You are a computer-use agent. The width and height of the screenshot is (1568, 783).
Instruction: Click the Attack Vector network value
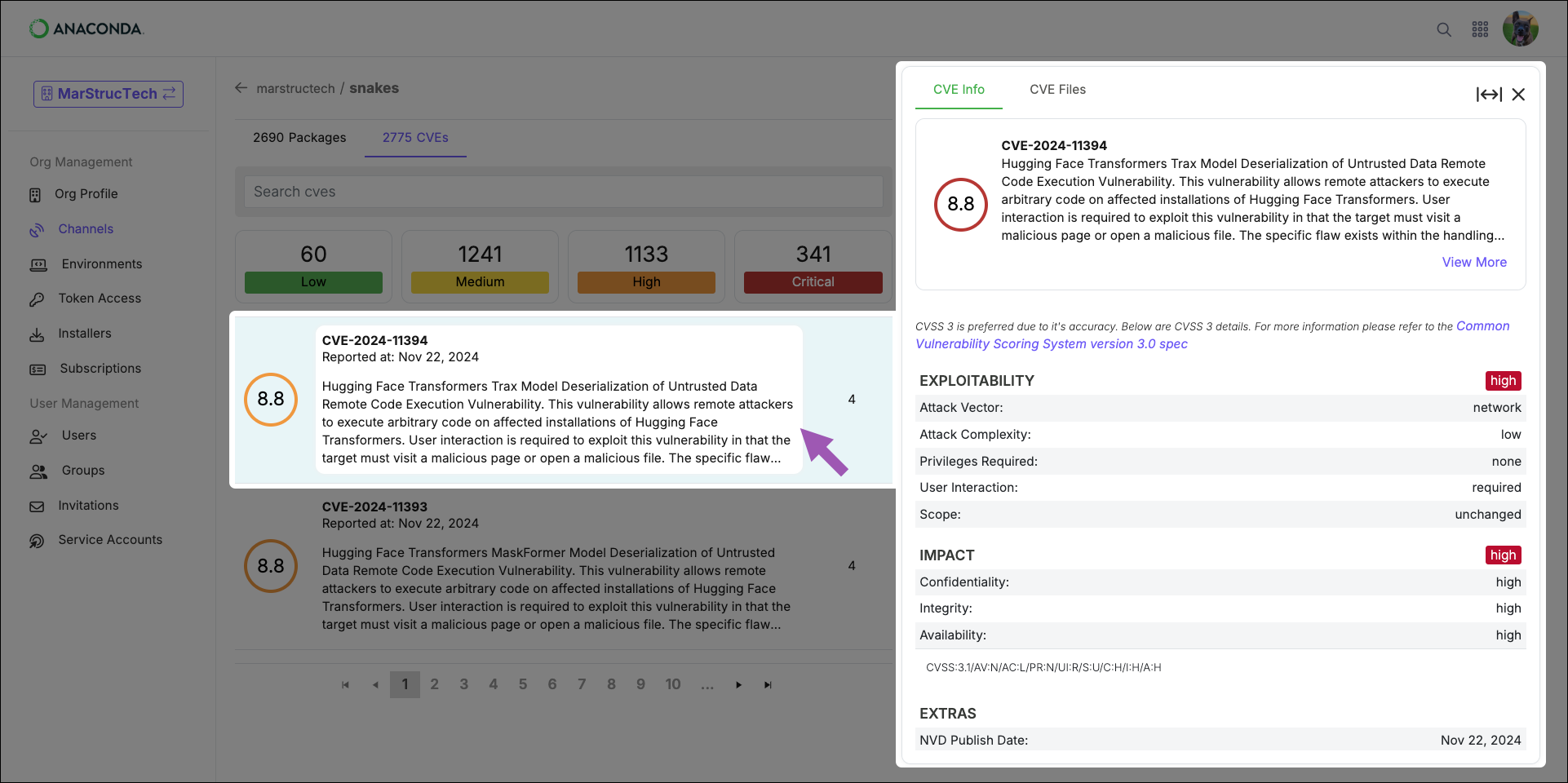point(1497,408)
